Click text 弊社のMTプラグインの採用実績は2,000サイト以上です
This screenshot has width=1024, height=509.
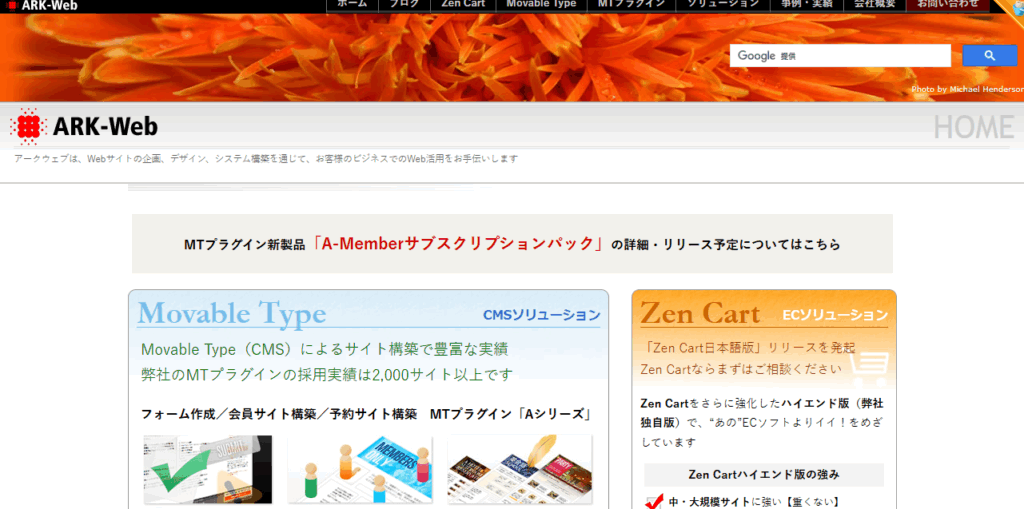click(327, 374)
